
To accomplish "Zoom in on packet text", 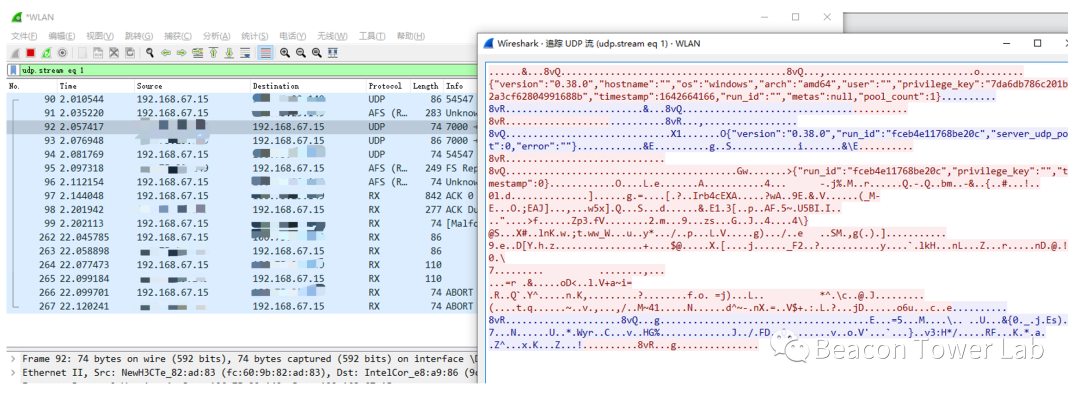I will [x=284, y=53].
